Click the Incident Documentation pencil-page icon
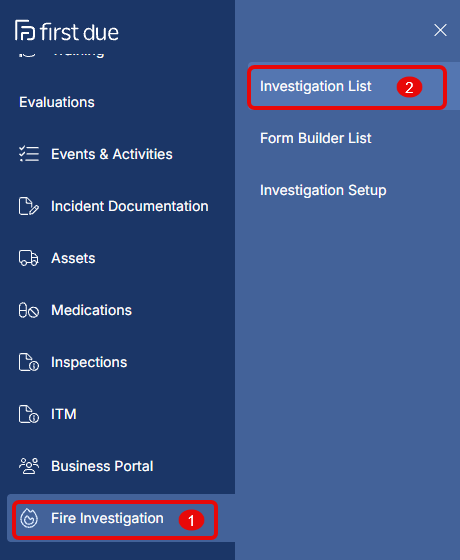 [29, 206]
